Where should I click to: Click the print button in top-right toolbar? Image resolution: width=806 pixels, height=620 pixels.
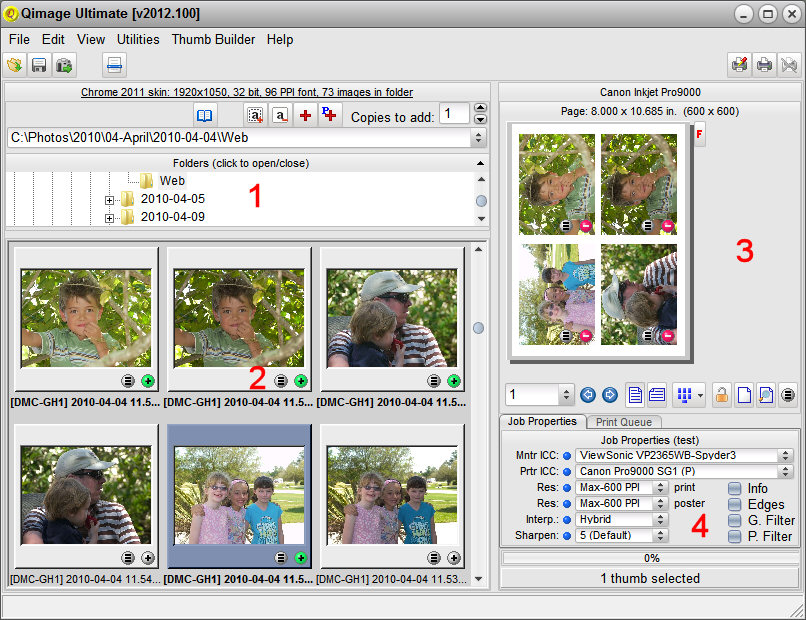(x=764, y=66)
